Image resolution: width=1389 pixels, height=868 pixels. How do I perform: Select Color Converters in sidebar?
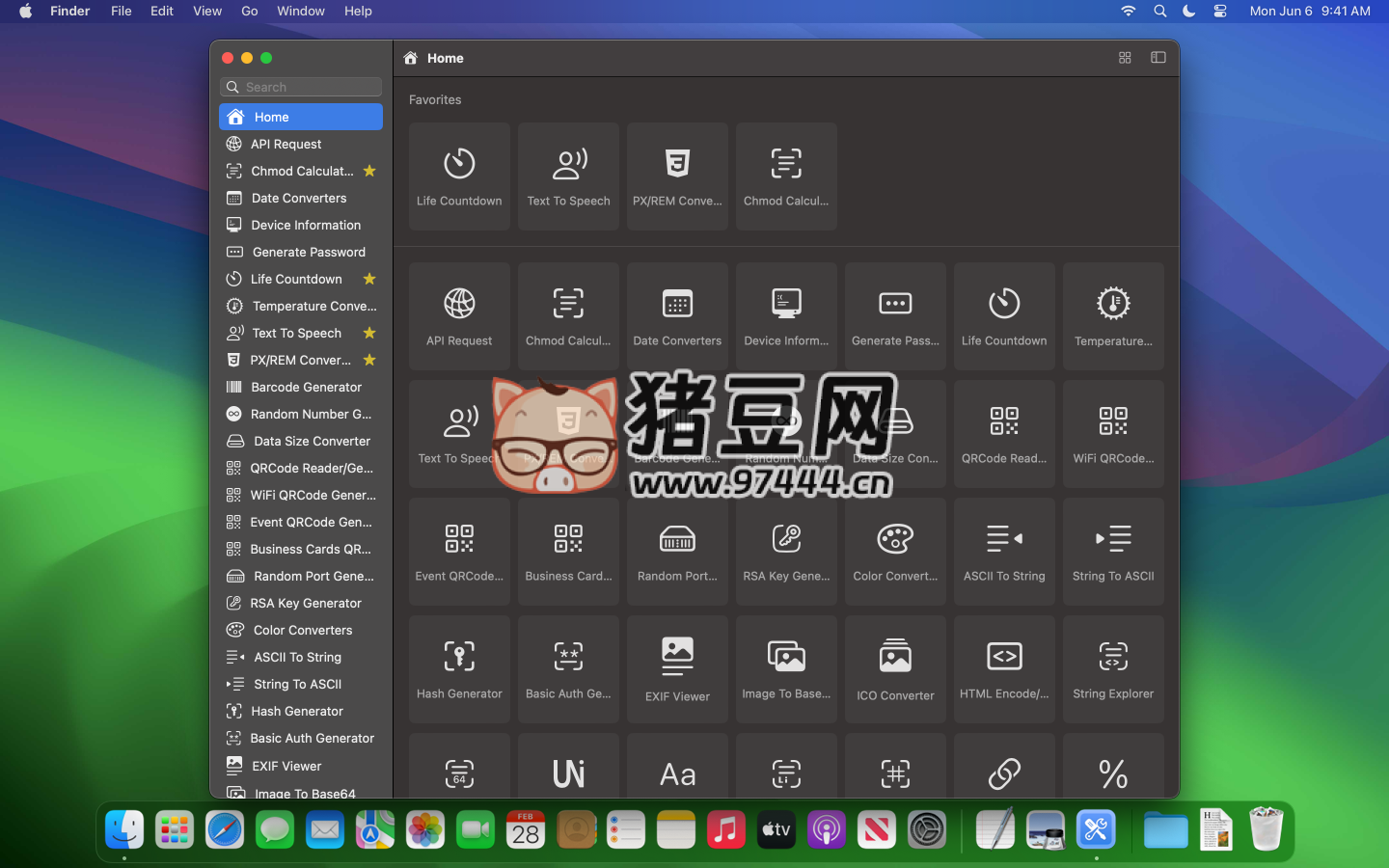click(x=301, y=630)
